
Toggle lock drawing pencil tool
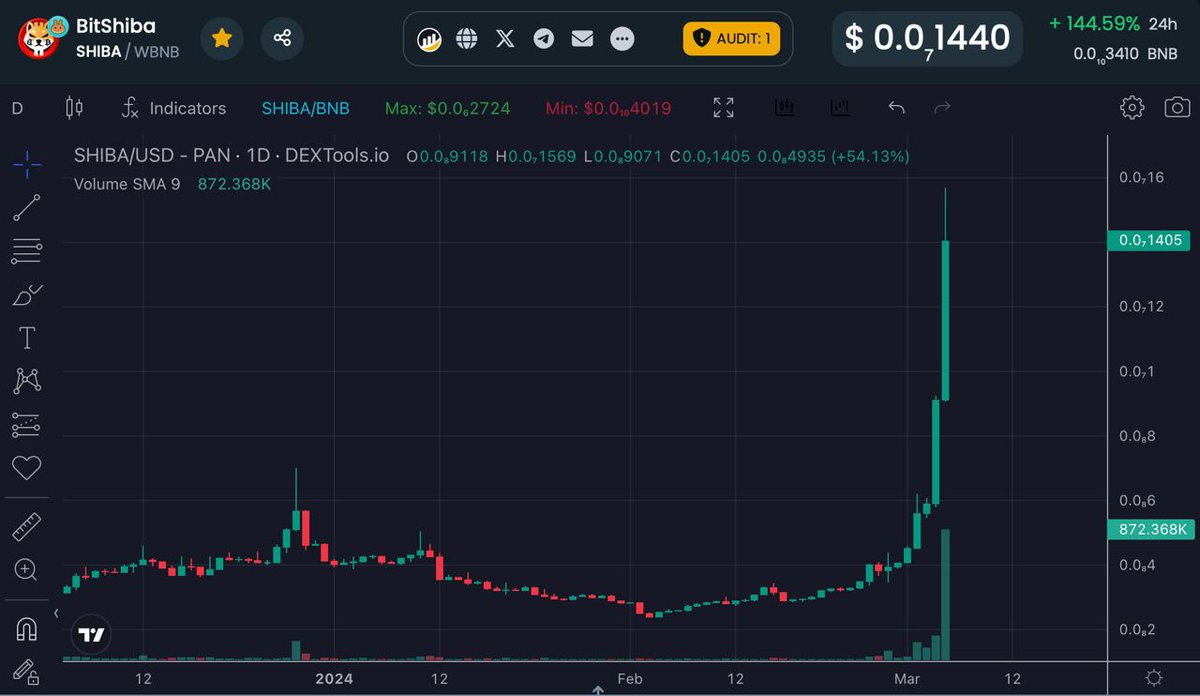point(27,672)
